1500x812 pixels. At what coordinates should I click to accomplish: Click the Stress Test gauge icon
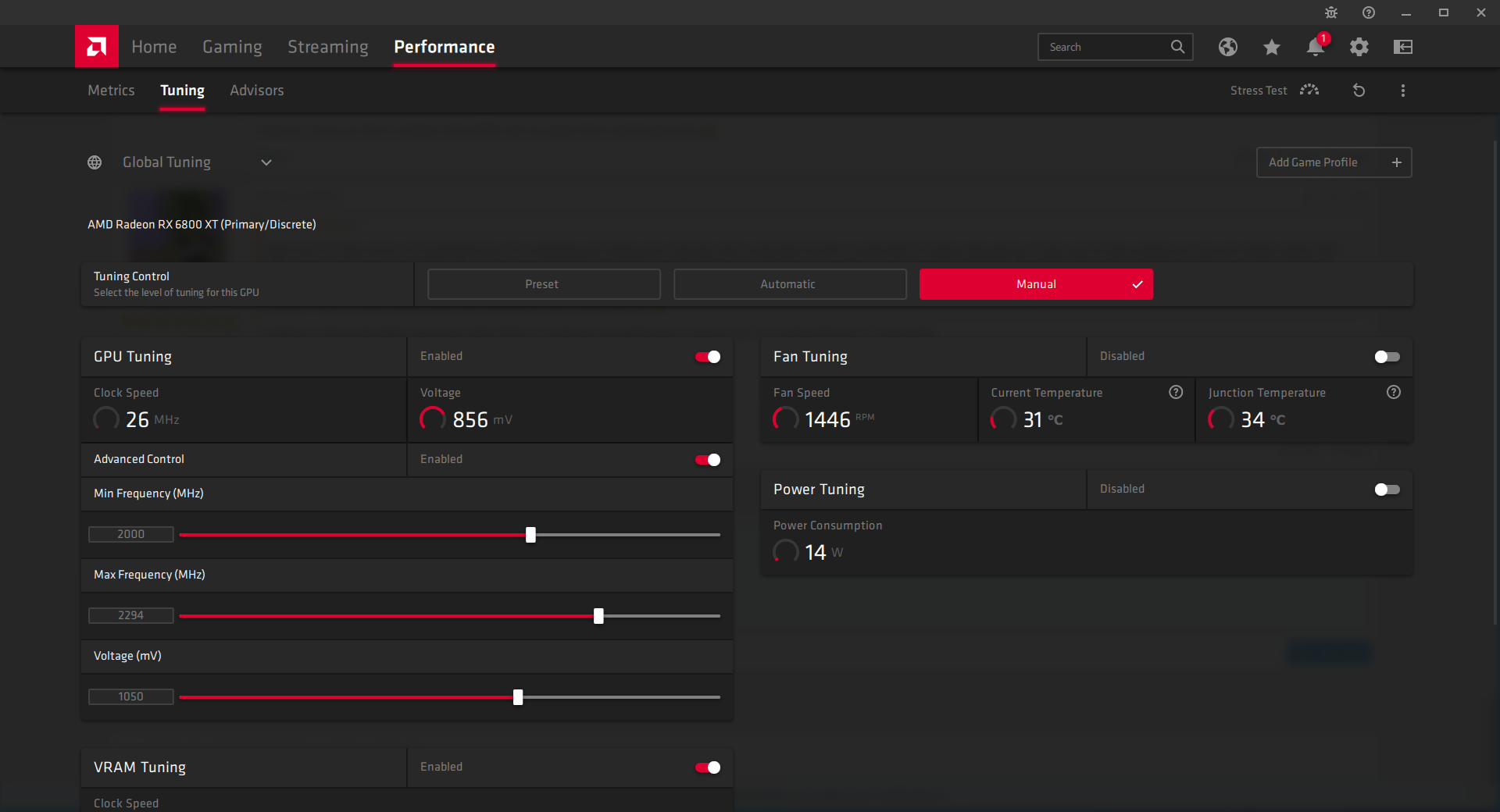pos(1309,91)
